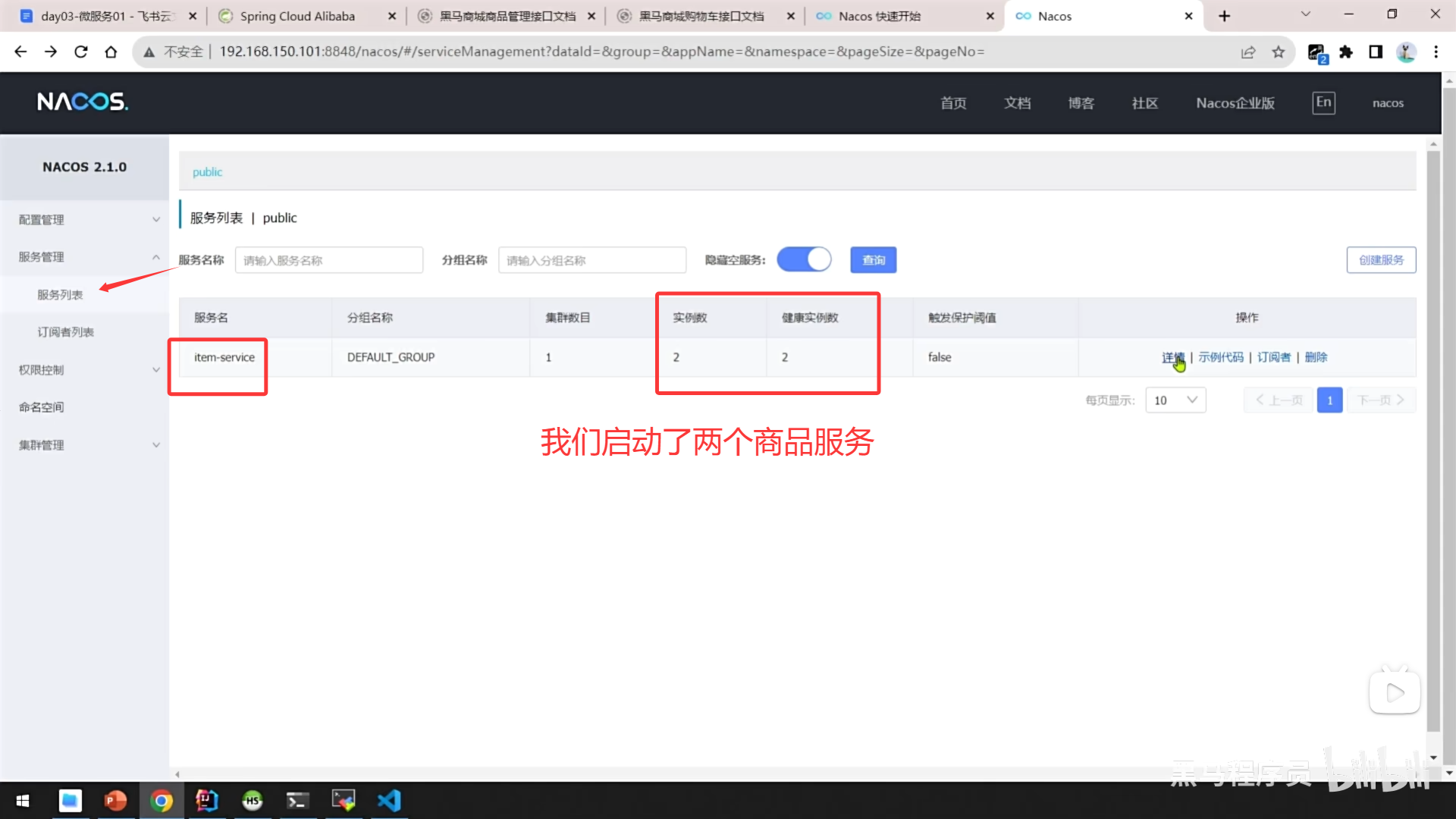This screenshot has height=819, width=1456.
Task: Open the 文档 menu in the header
Action: coord(1017,103)
